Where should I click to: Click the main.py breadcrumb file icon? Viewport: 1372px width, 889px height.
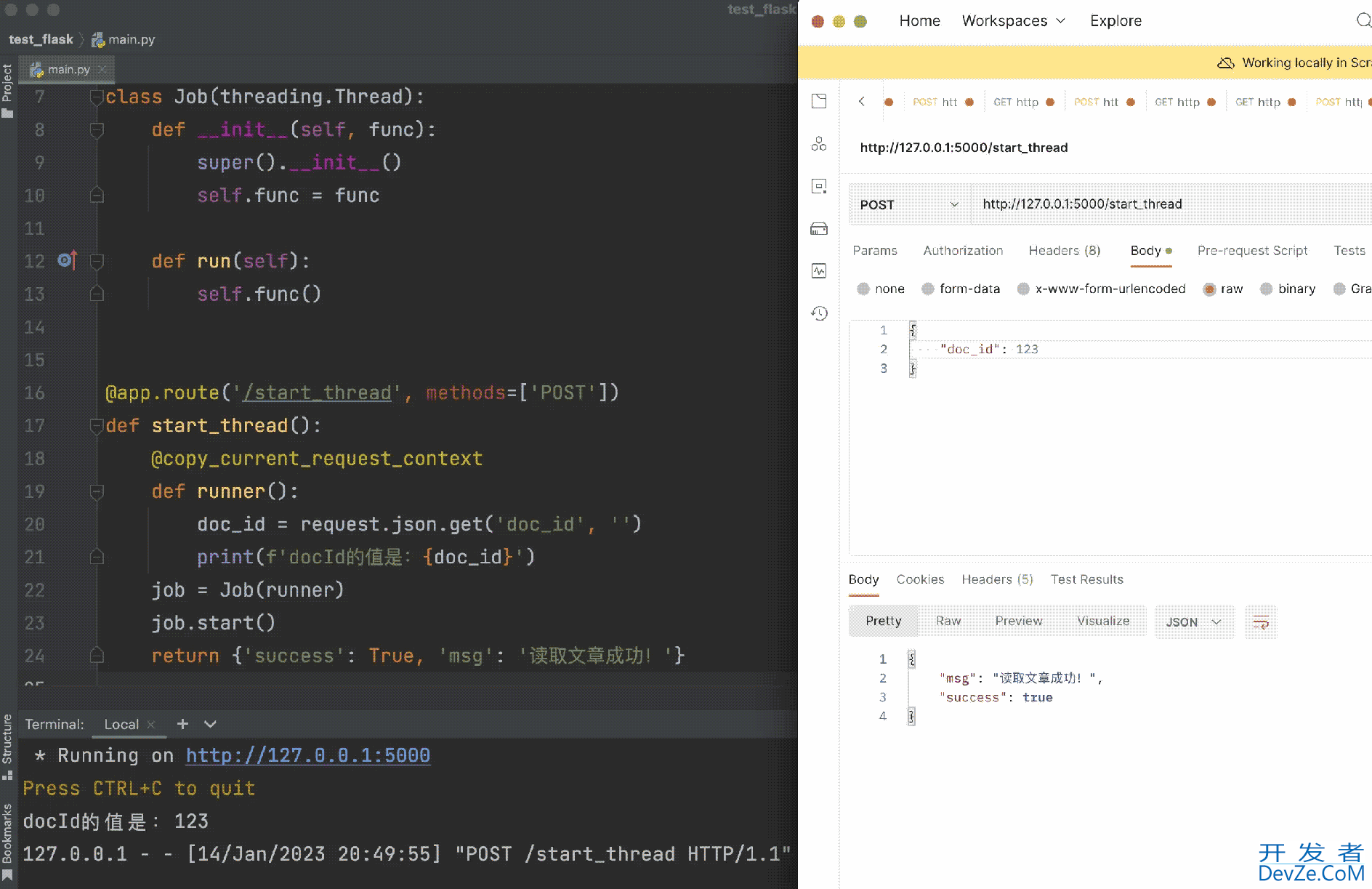point(98,40)
